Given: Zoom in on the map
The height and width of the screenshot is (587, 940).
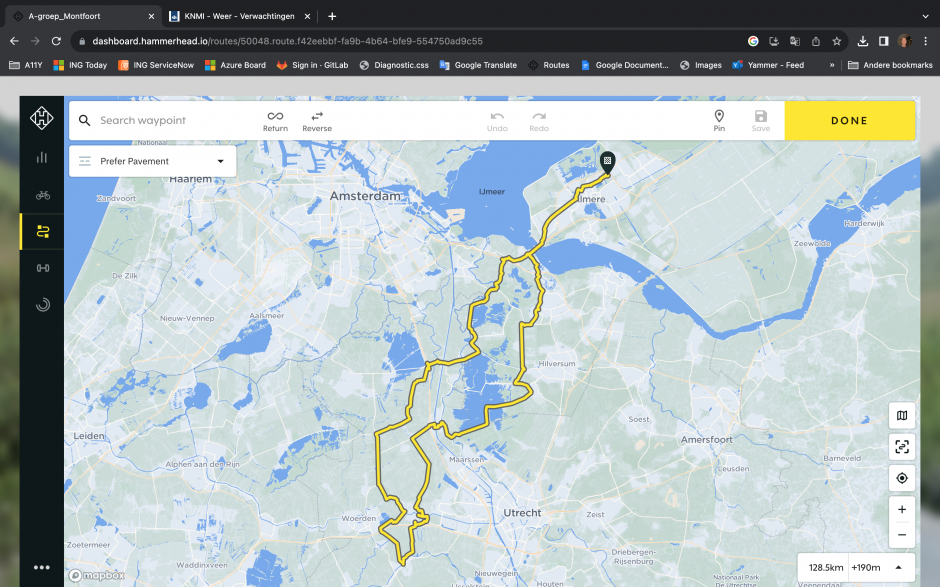Looking at the screenshot, I should click(x=902, y=510).
